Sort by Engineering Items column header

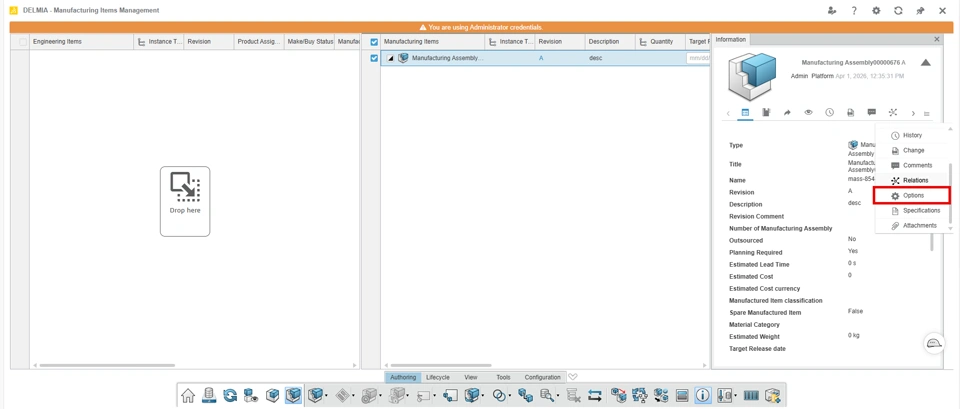[81, 42]
